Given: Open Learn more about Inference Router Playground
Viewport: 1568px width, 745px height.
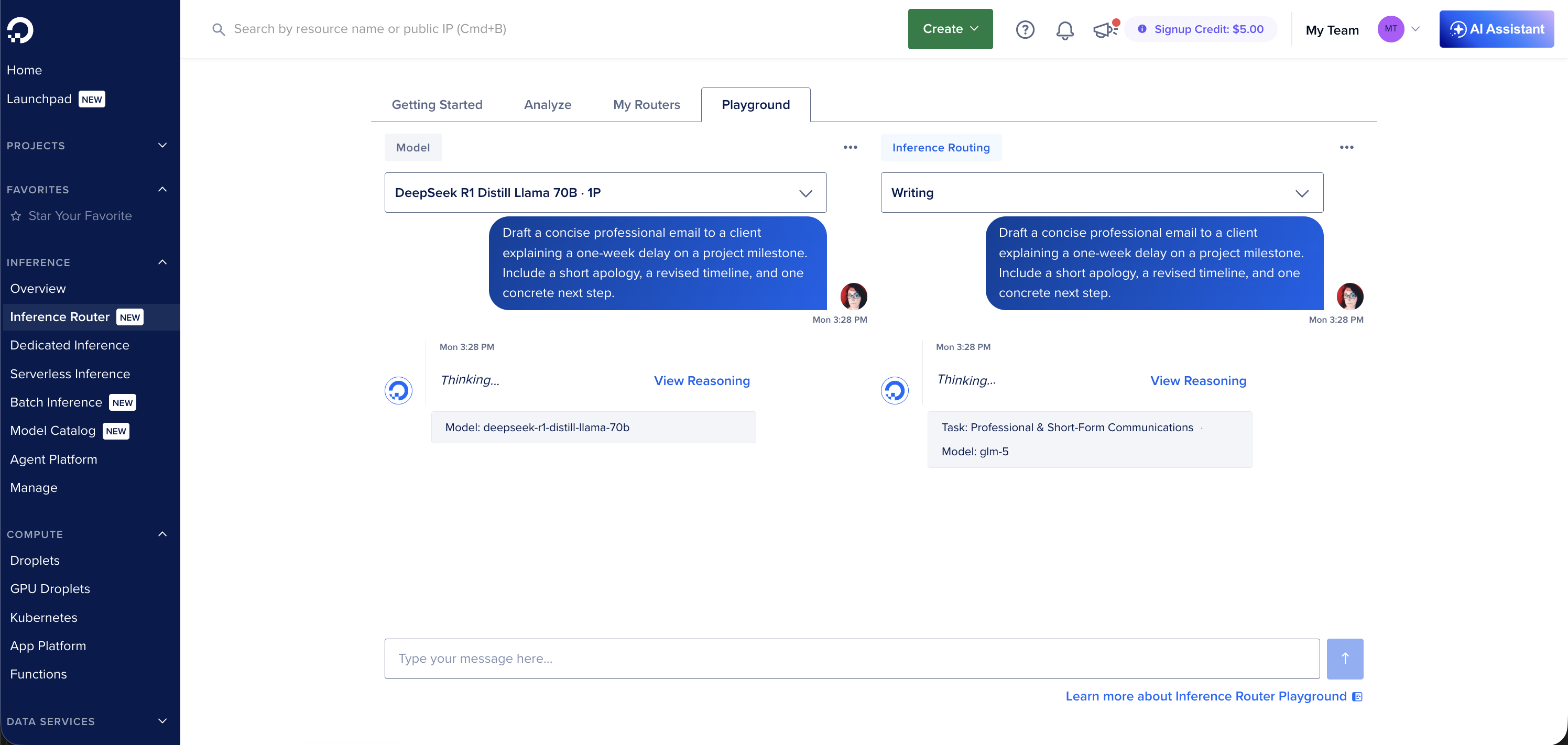Looking at the screenshot, I should pyautogui.click(x=1206, y=696).
